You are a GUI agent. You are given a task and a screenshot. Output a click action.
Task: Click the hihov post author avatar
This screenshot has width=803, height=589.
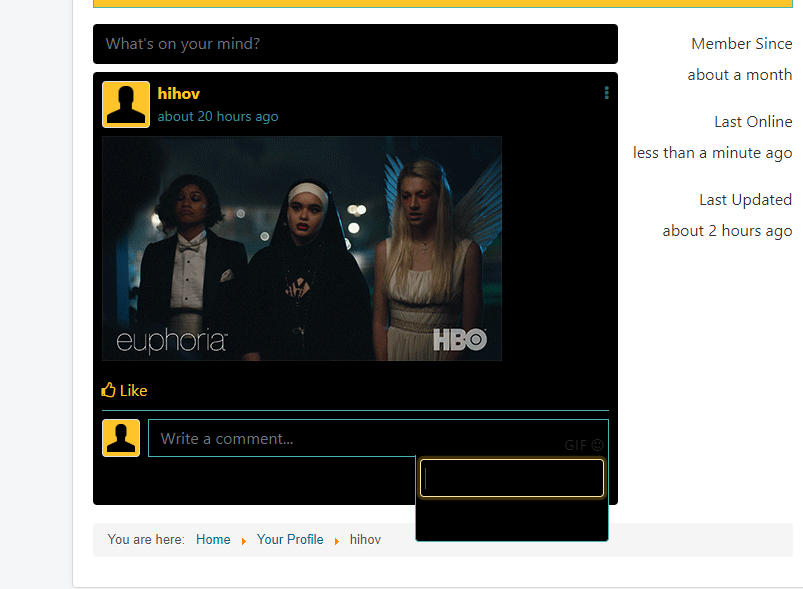[x=126, y=104]
